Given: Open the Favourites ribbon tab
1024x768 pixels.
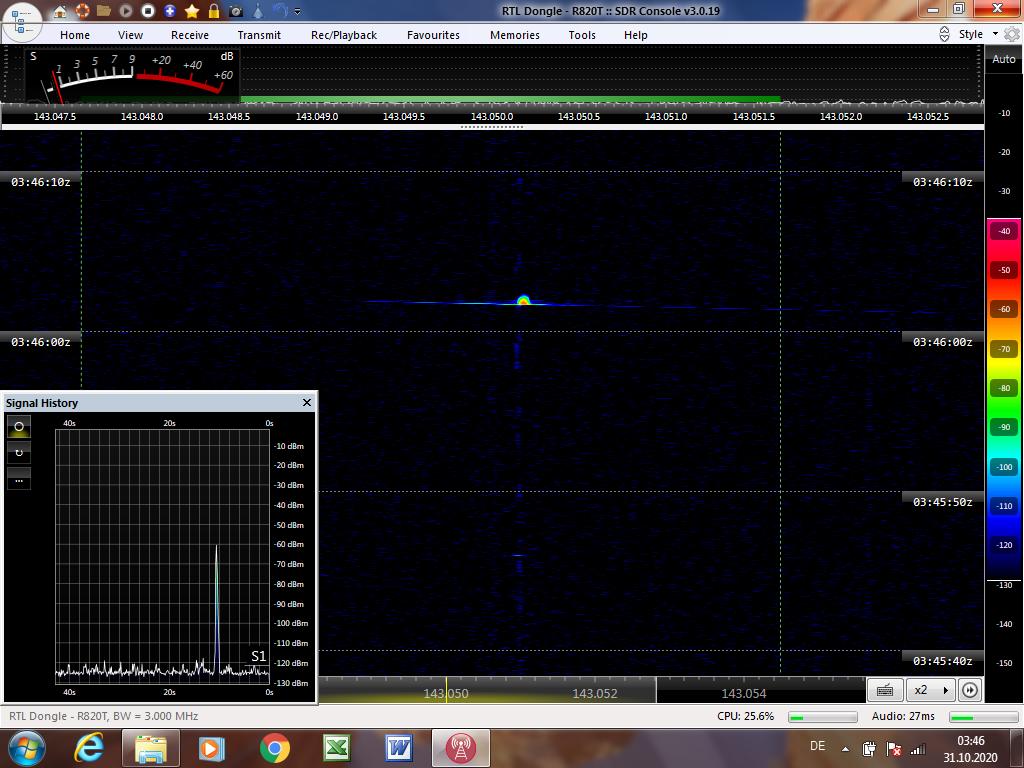Looking at the screenshot, I should (434, 35).
